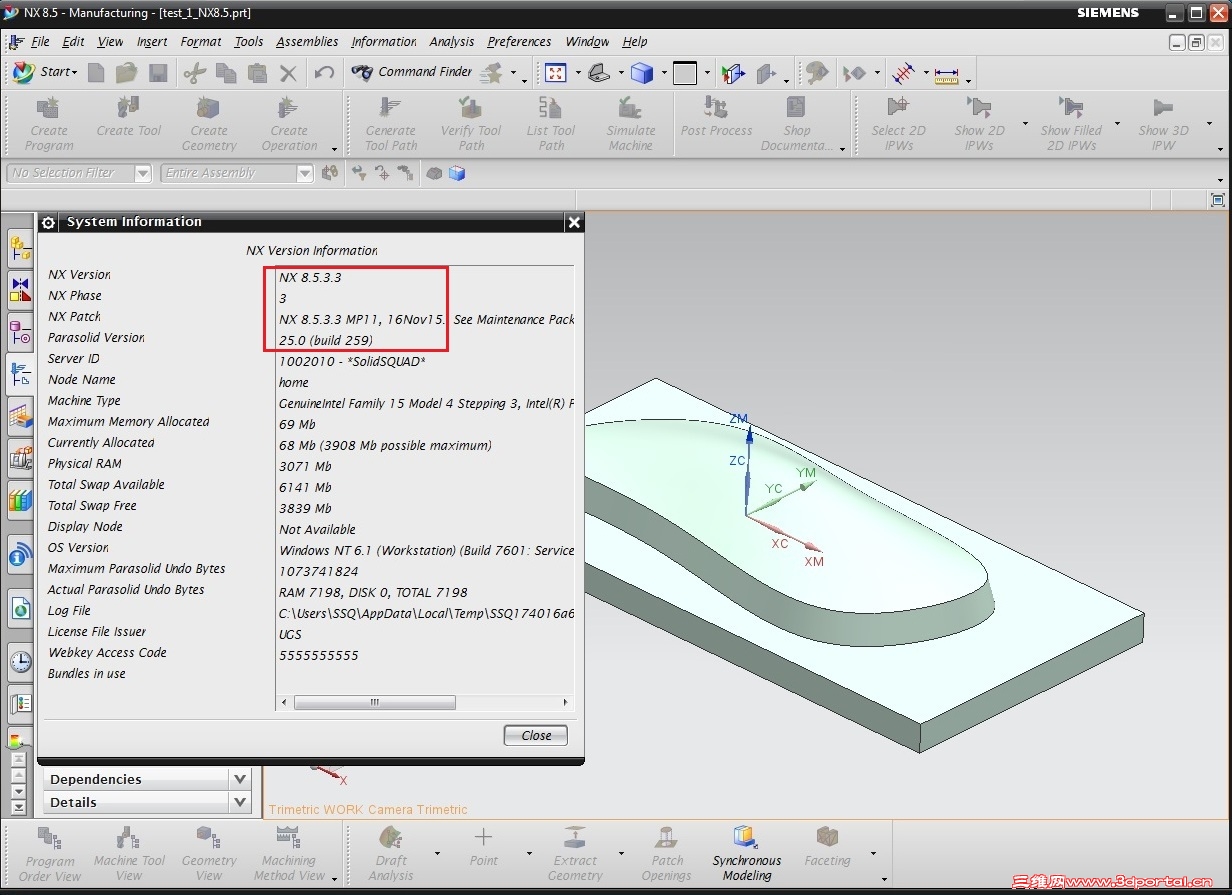Image resolution: width=1232 pixels, height=895 pixels.
Task: Click Synchronous Modeling button
Action: (747, 854)
